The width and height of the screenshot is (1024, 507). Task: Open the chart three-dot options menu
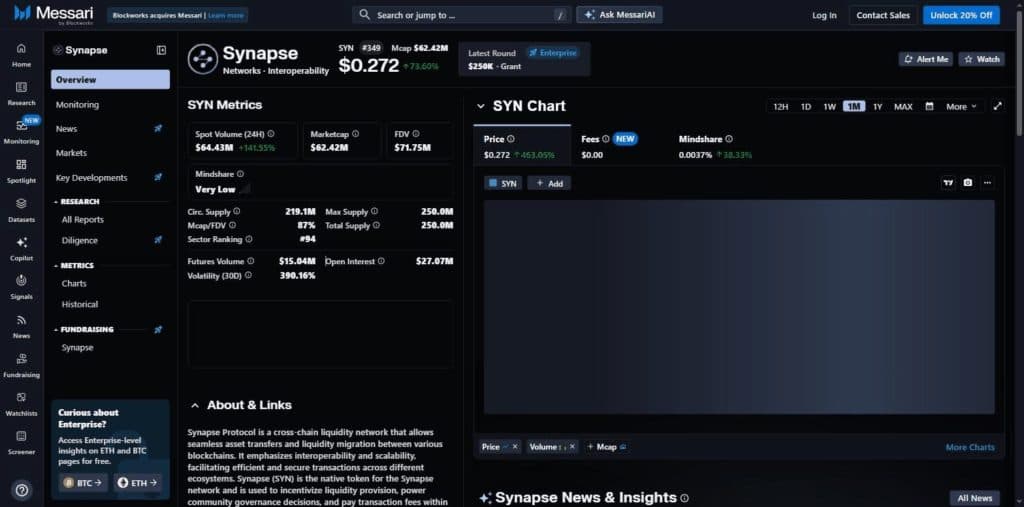click(x=987, y=183)
